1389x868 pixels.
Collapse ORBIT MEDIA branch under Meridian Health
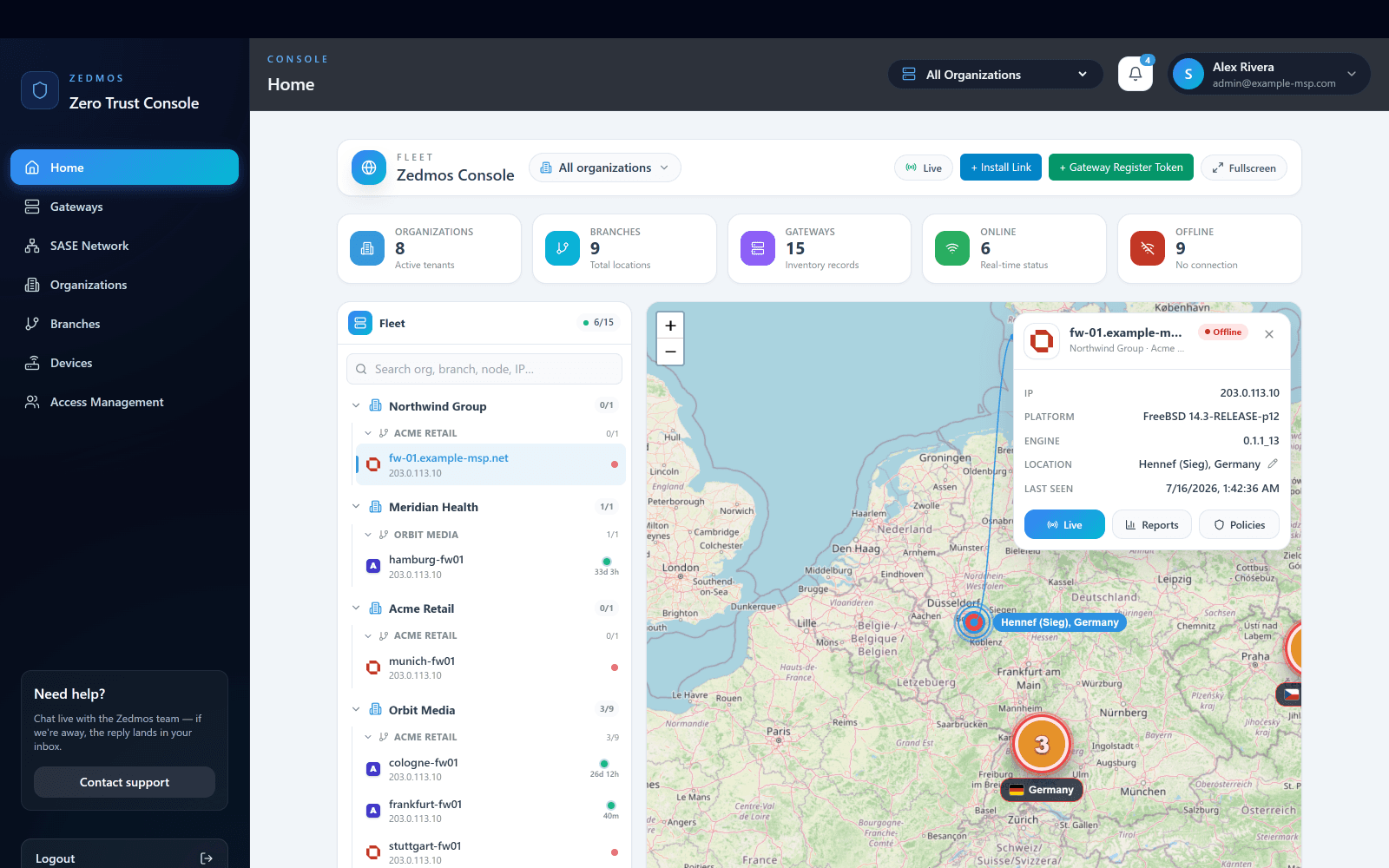point(368,535)
